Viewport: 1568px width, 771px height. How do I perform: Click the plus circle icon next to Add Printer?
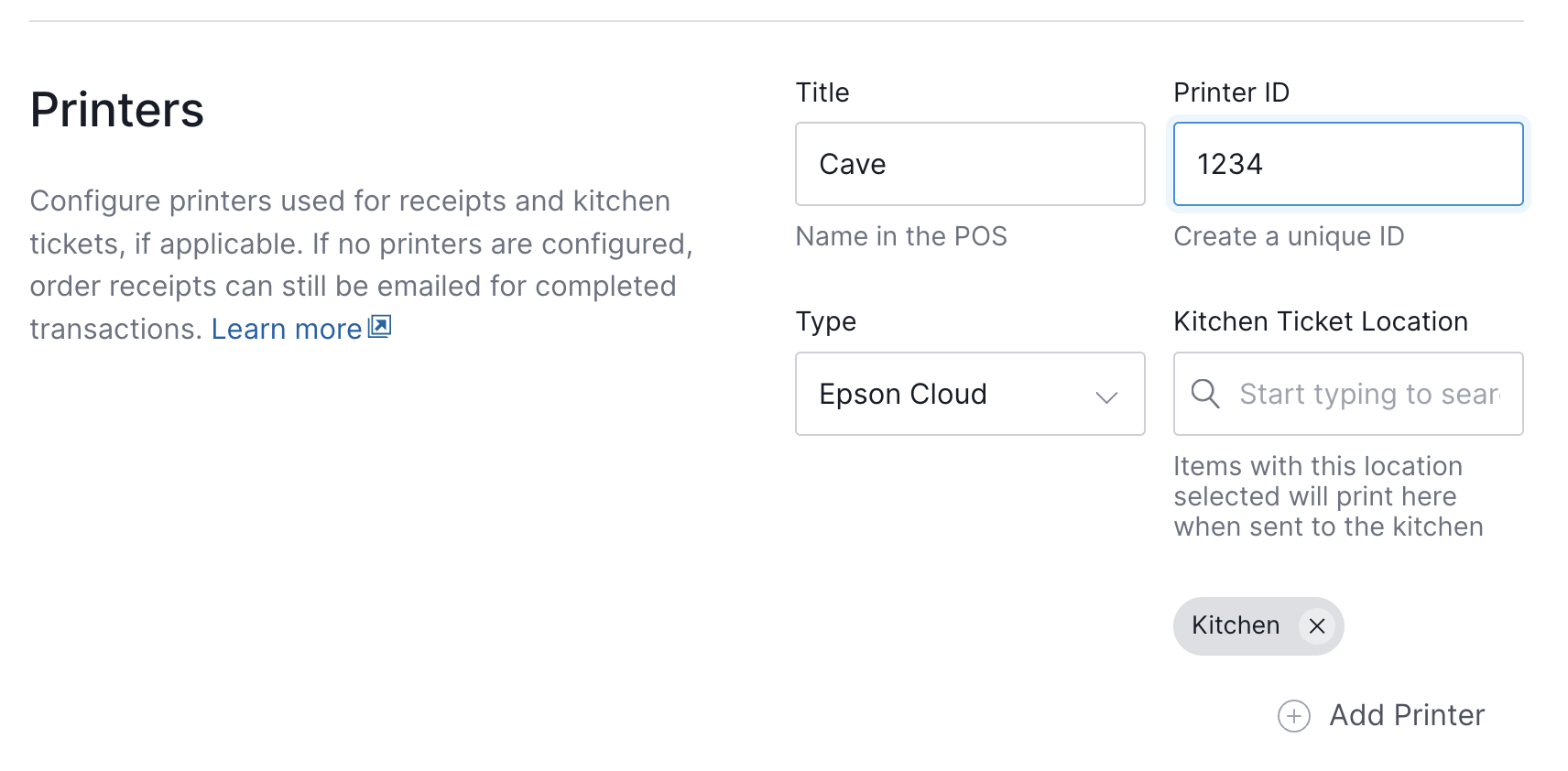(x=1293, y=716)
